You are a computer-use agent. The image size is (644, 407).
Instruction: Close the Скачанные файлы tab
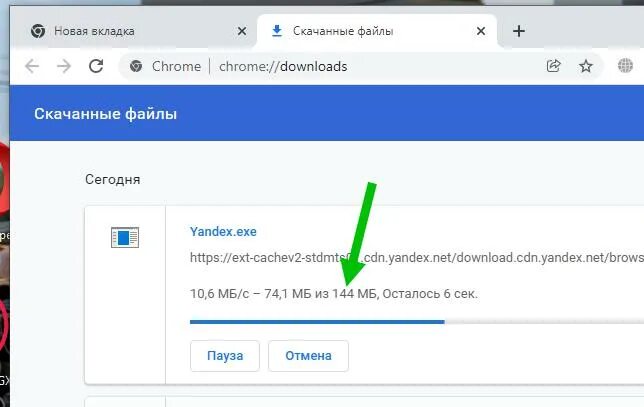coord(481,31)
